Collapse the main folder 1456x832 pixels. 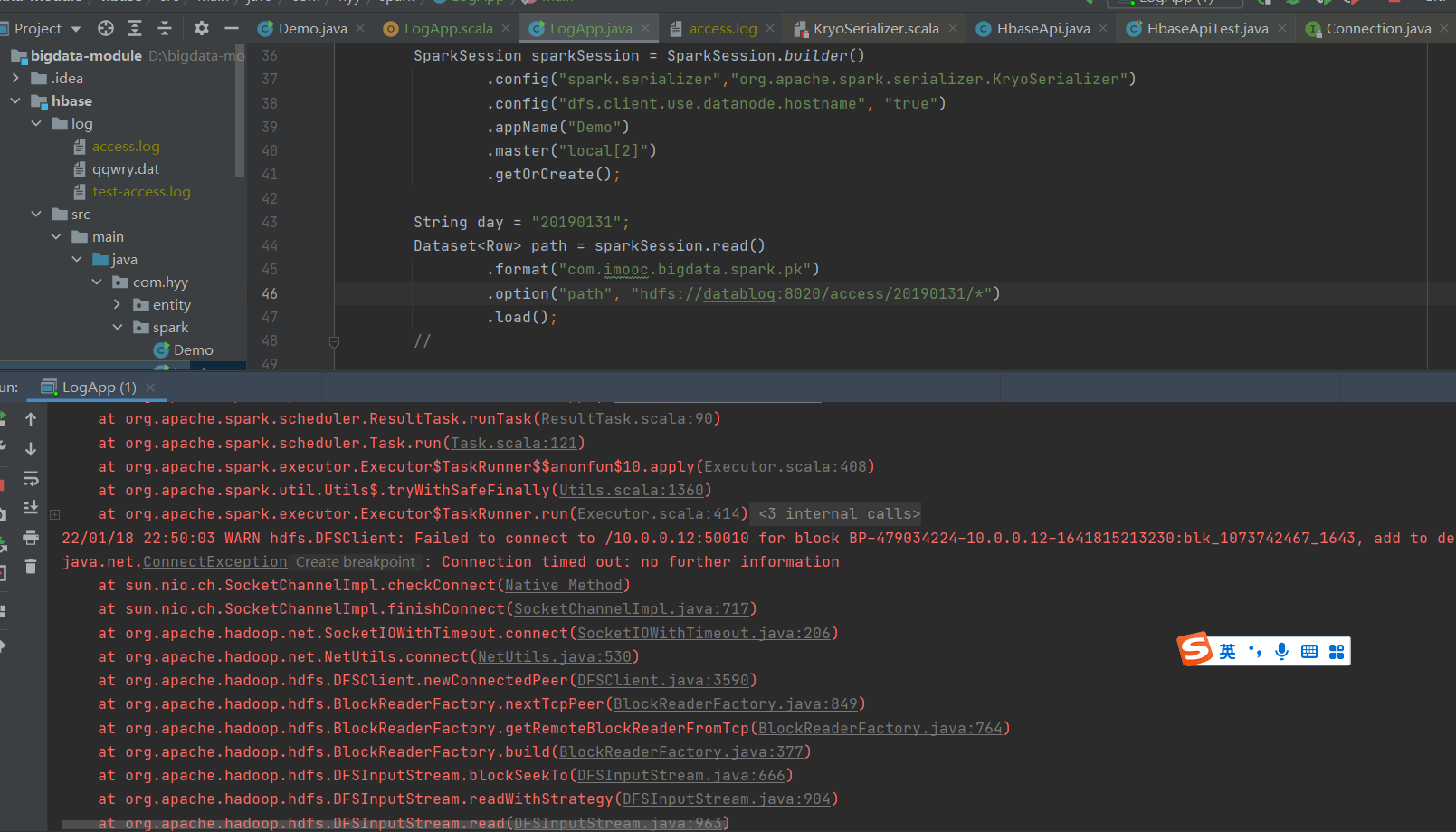tap(56, 236)
